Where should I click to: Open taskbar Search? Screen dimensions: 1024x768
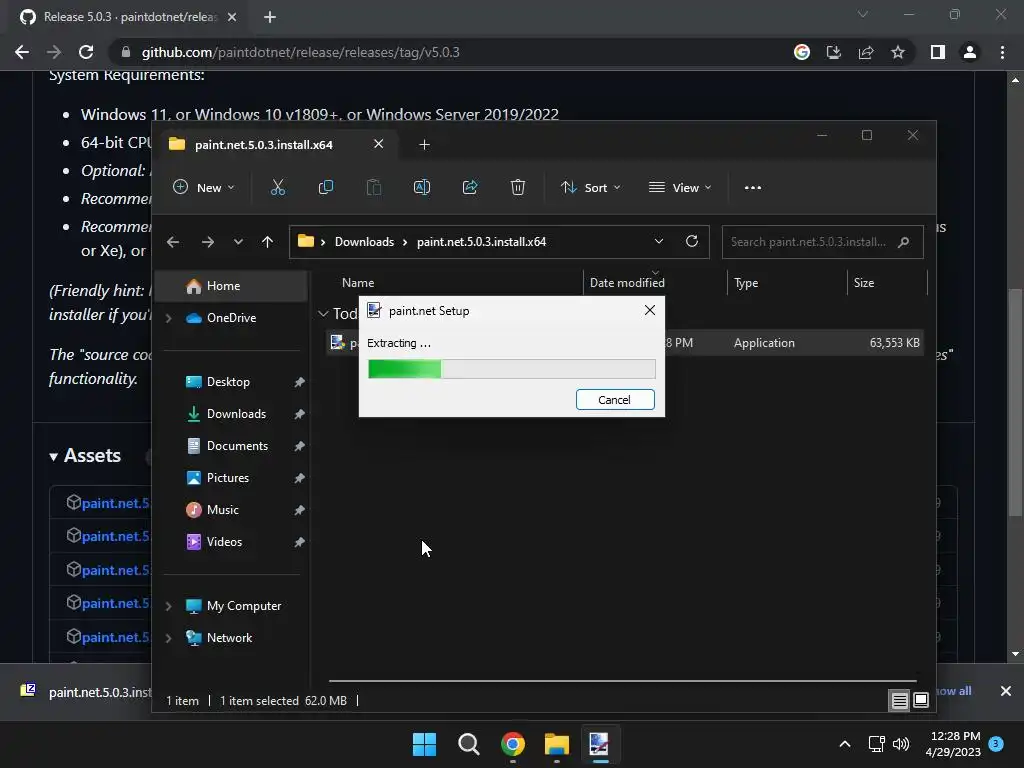pyautogui.click(x=468, y=744)
